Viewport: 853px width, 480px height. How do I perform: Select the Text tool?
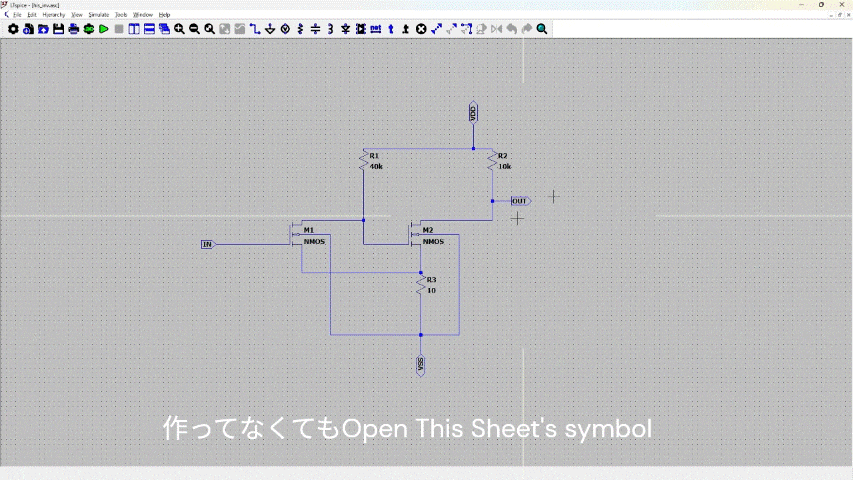pos(391,29)
